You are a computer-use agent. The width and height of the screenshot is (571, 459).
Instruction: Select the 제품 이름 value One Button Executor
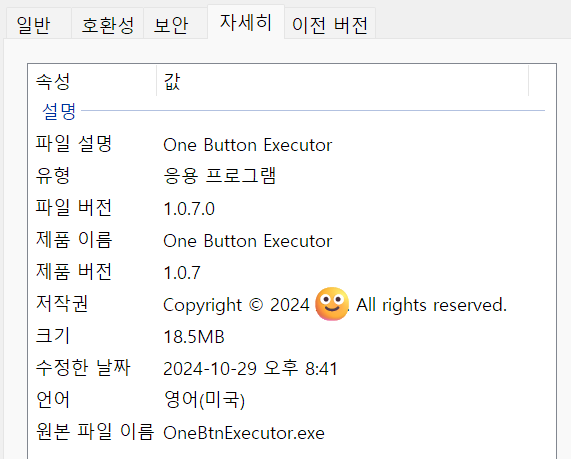[x=248, y=241]
